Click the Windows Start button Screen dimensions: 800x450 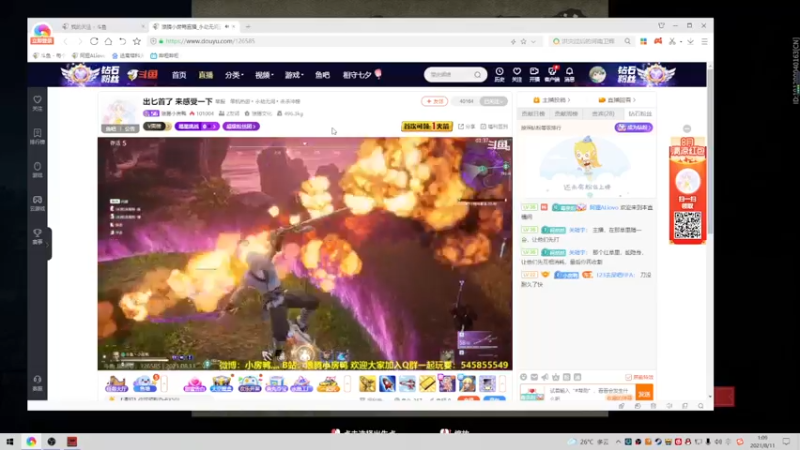pyautogui.click(x=10, y=441)
